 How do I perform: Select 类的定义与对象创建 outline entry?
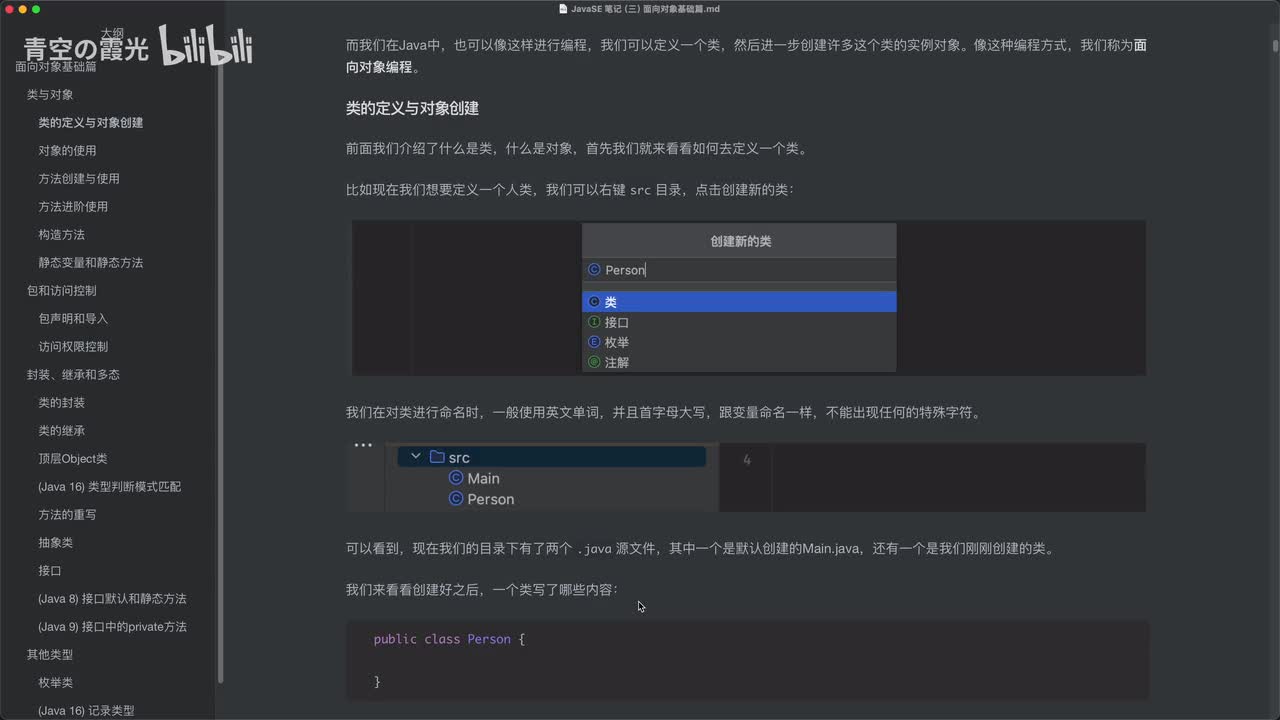point(91,123)
